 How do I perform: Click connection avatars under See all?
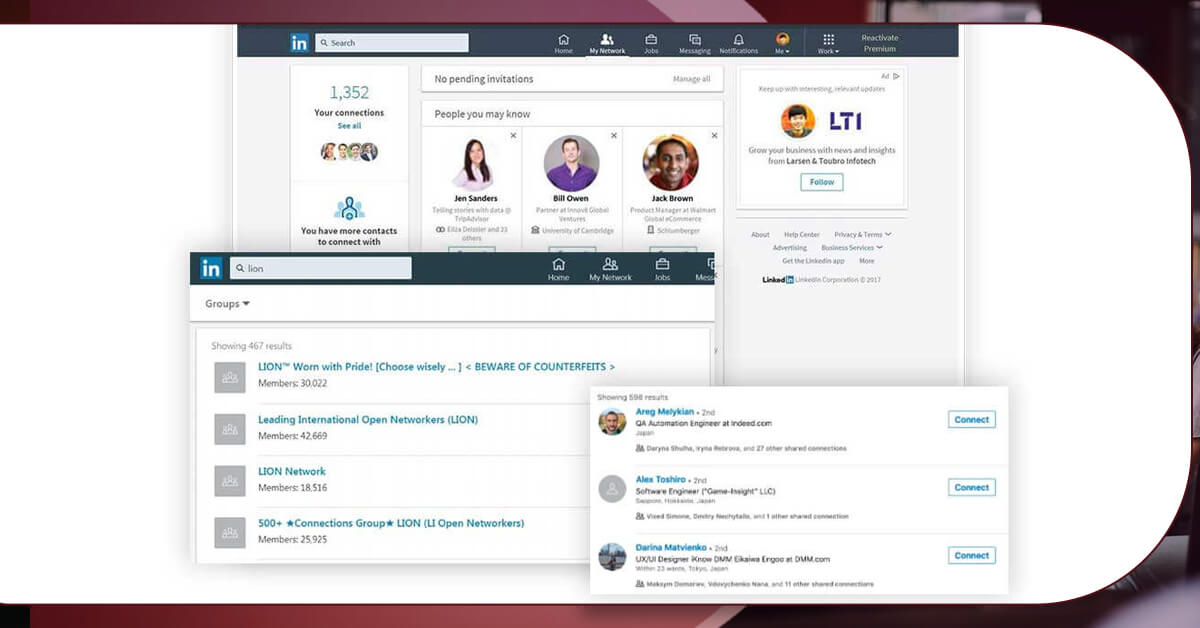(x=349, y=152)
